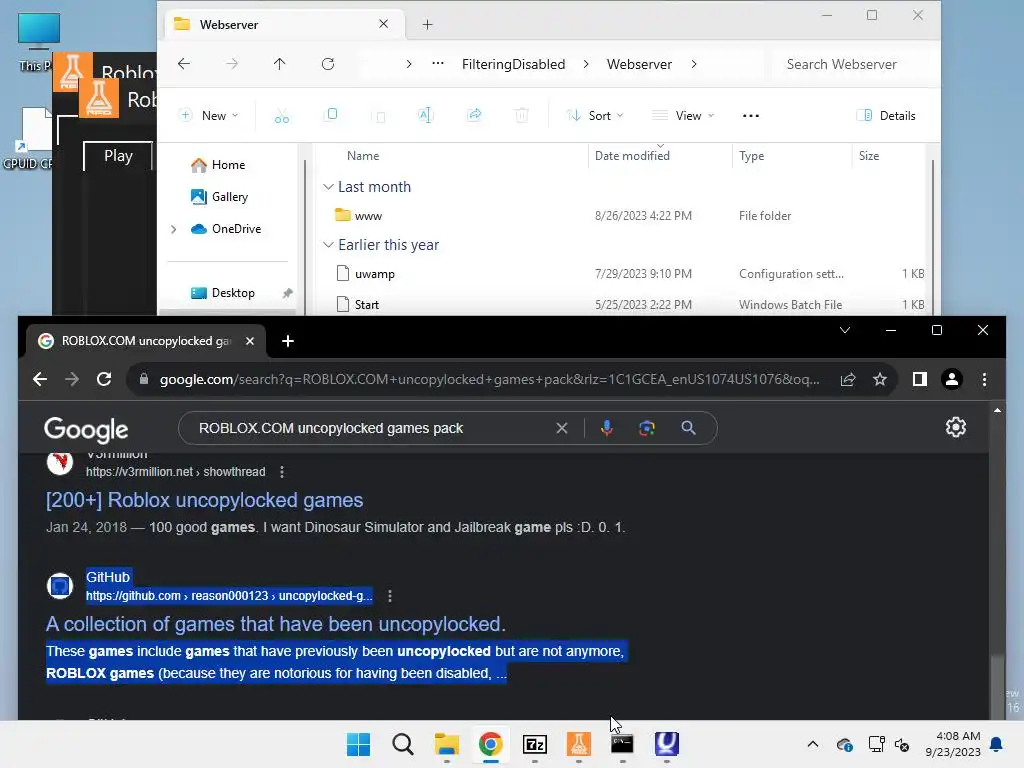Image resolution: width=1024 pixels, height=768 pixels.
Task: Add a new Explorer tab
Action: tap(427, 25)
